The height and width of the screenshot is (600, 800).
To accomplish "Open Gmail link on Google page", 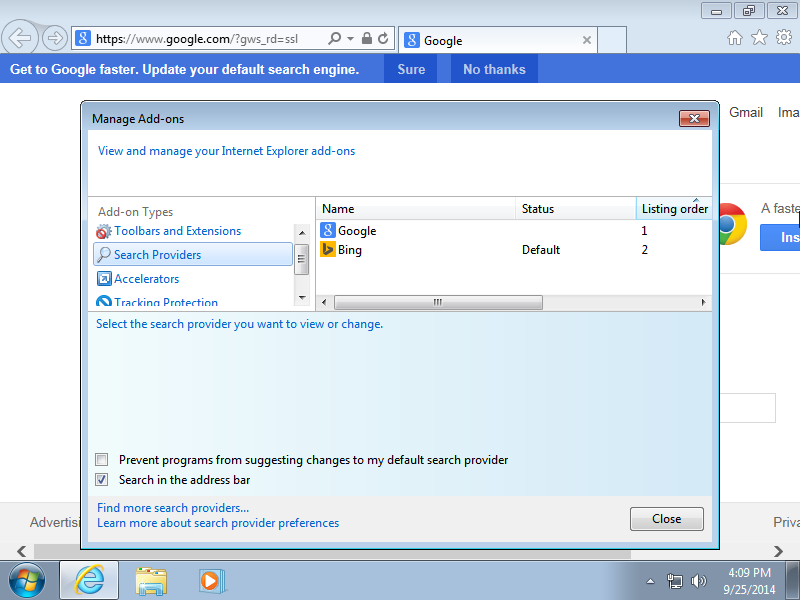I will pyautogui.click(x=745, y=112).
